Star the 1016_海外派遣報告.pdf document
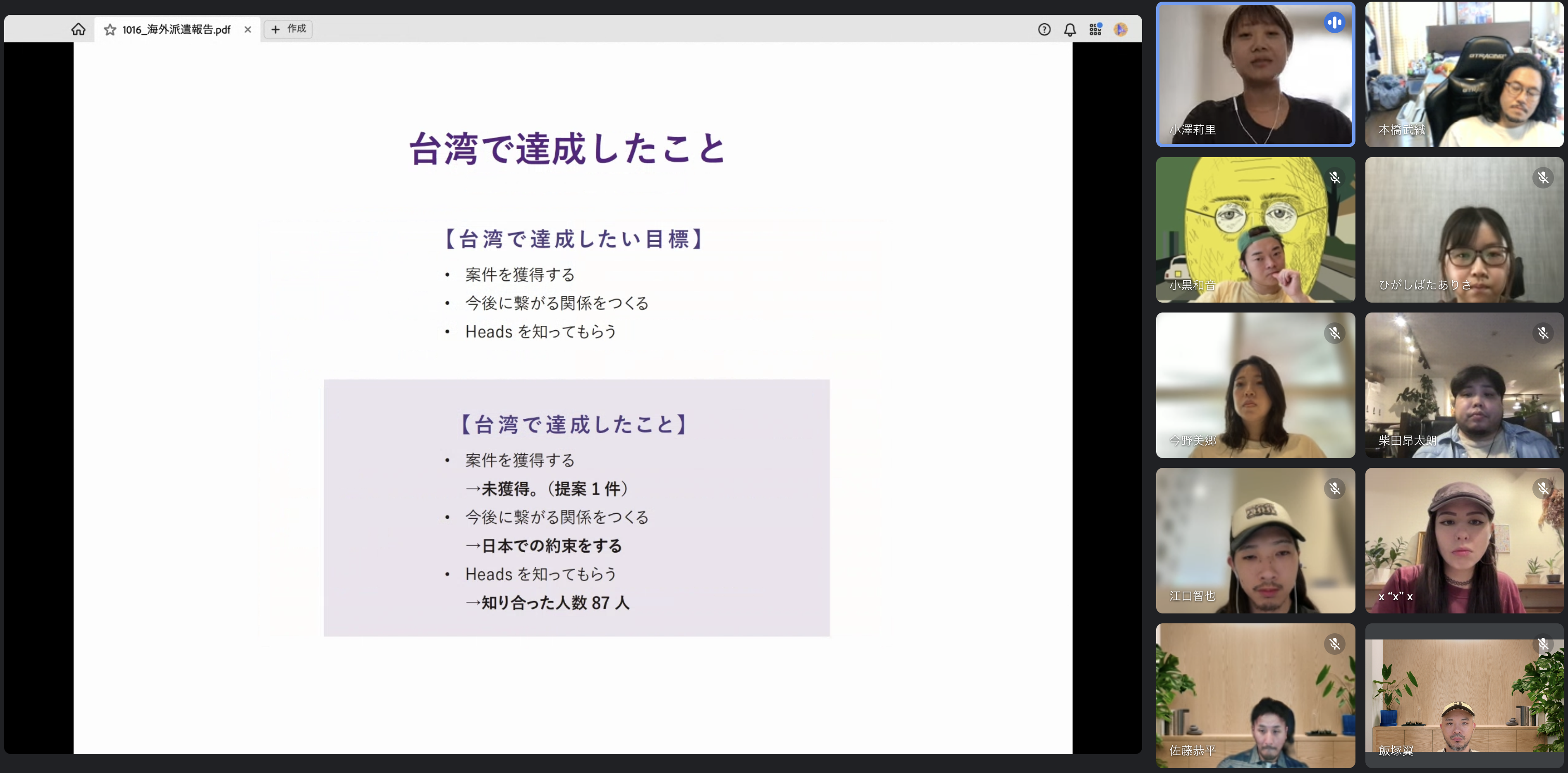Viewport: 1568px width, 773px height. [x=110, y=30]
